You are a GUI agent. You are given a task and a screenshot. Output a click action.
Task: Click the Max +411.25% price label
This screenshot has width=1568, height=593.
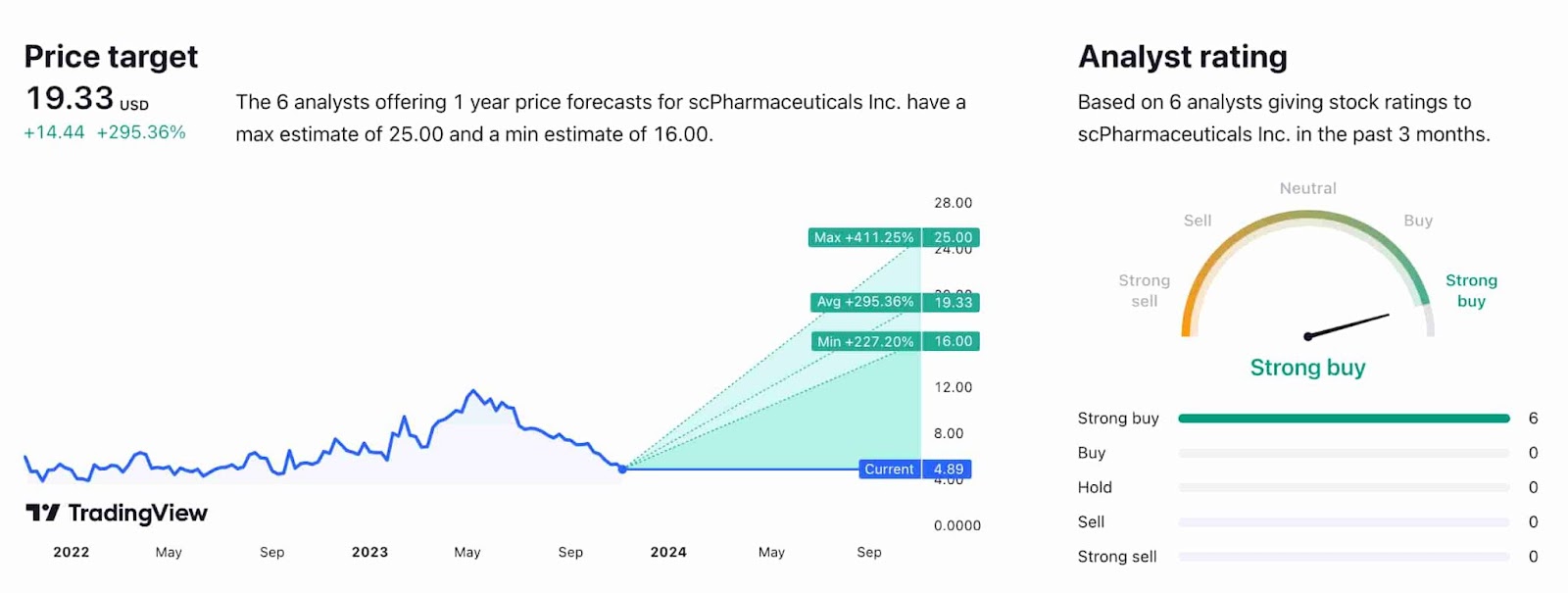point(863,237)
